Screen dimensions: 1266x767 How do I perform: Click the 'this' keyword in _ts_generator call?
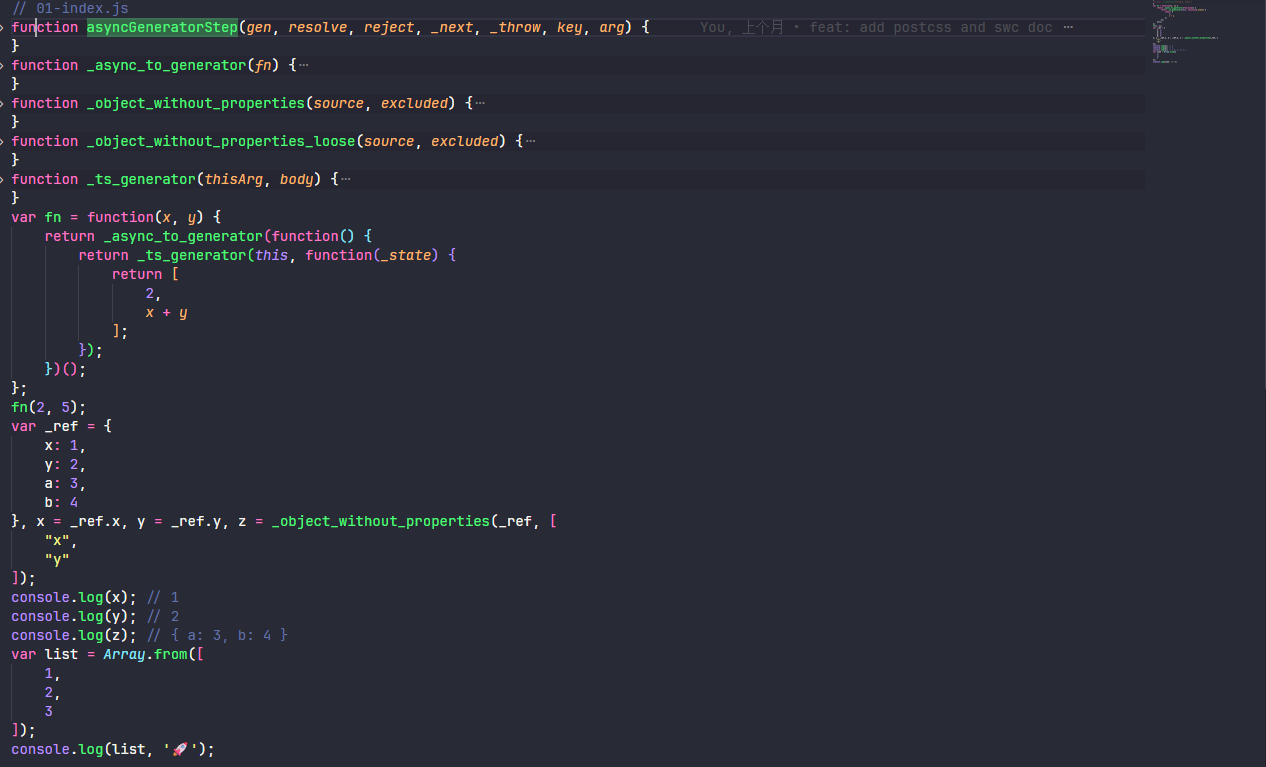click(x=271, y=255)
